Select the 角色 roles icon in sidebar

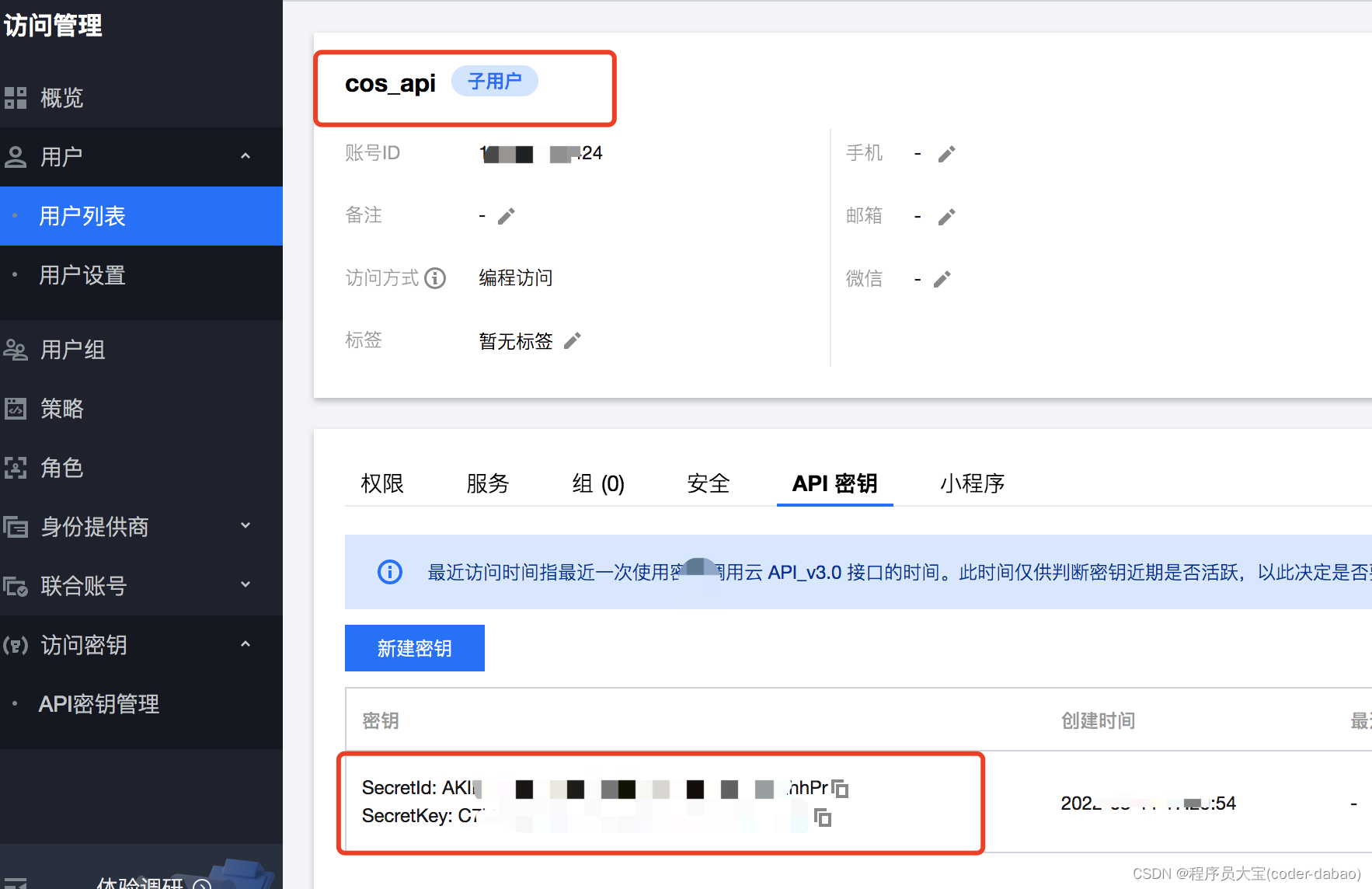(16, 467)
